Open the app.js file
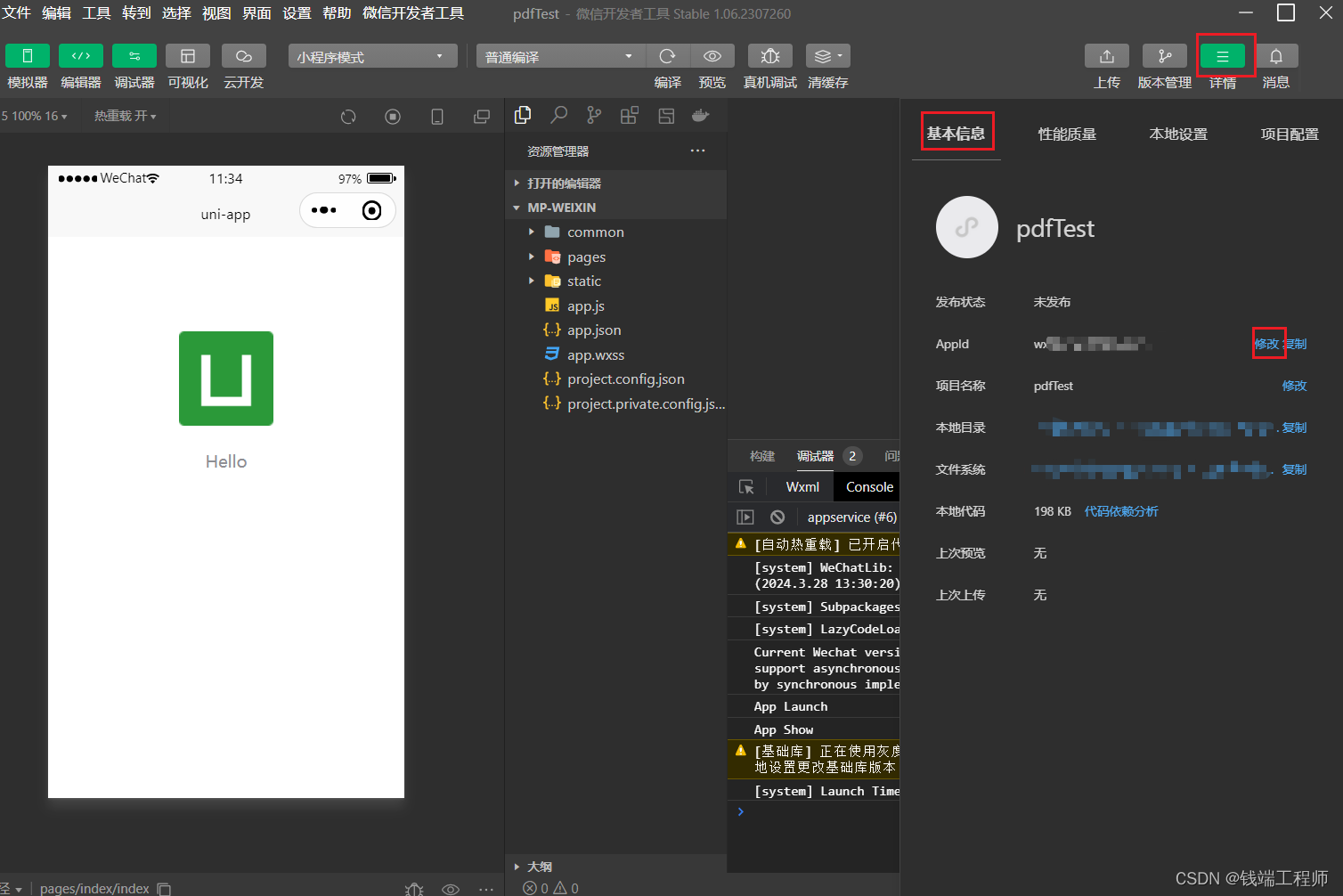The image size is (1343, 896). 615,305
